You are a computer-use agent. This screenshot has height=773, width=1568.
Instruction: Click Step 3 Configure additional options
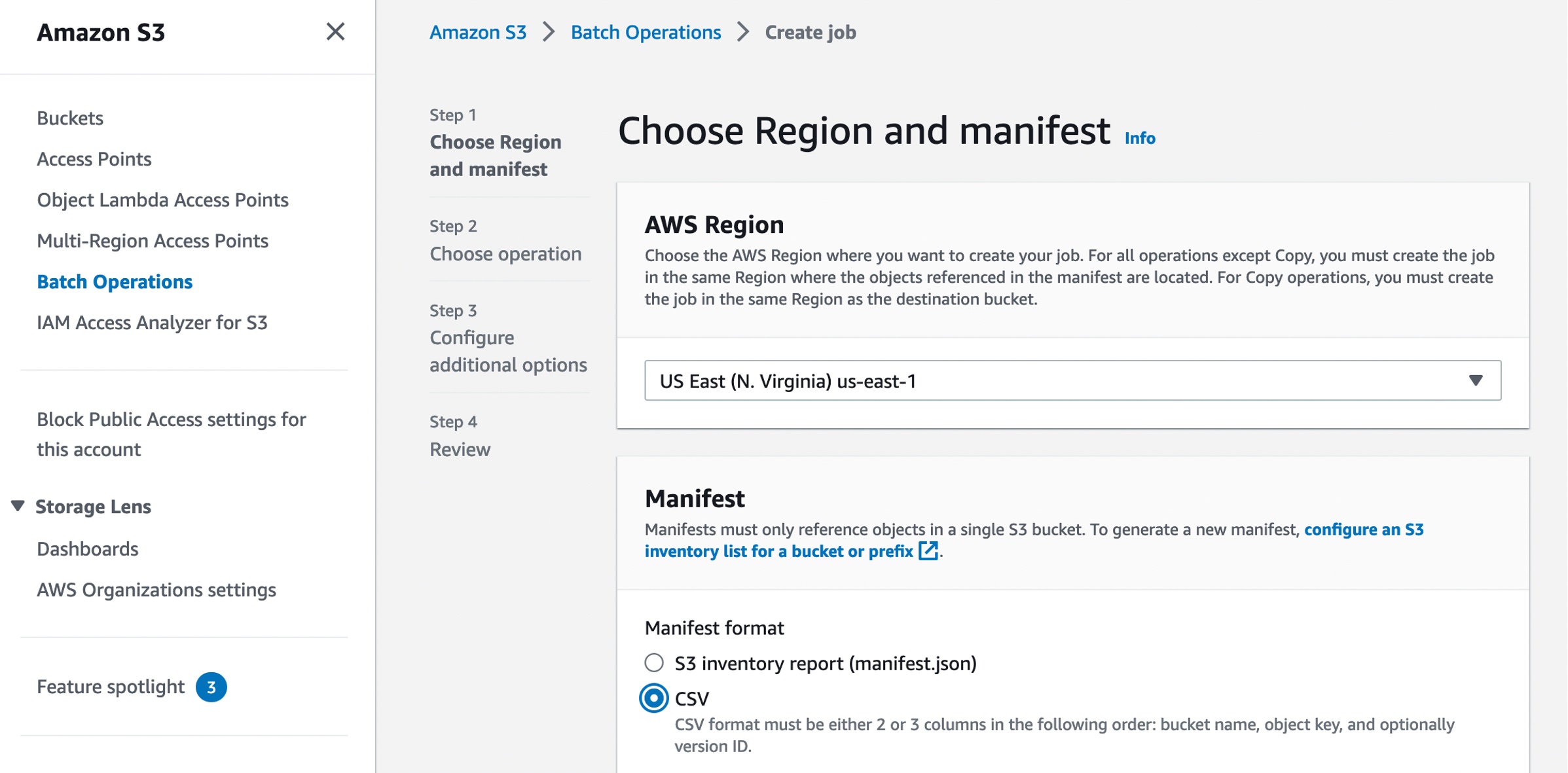coord(508,337)
